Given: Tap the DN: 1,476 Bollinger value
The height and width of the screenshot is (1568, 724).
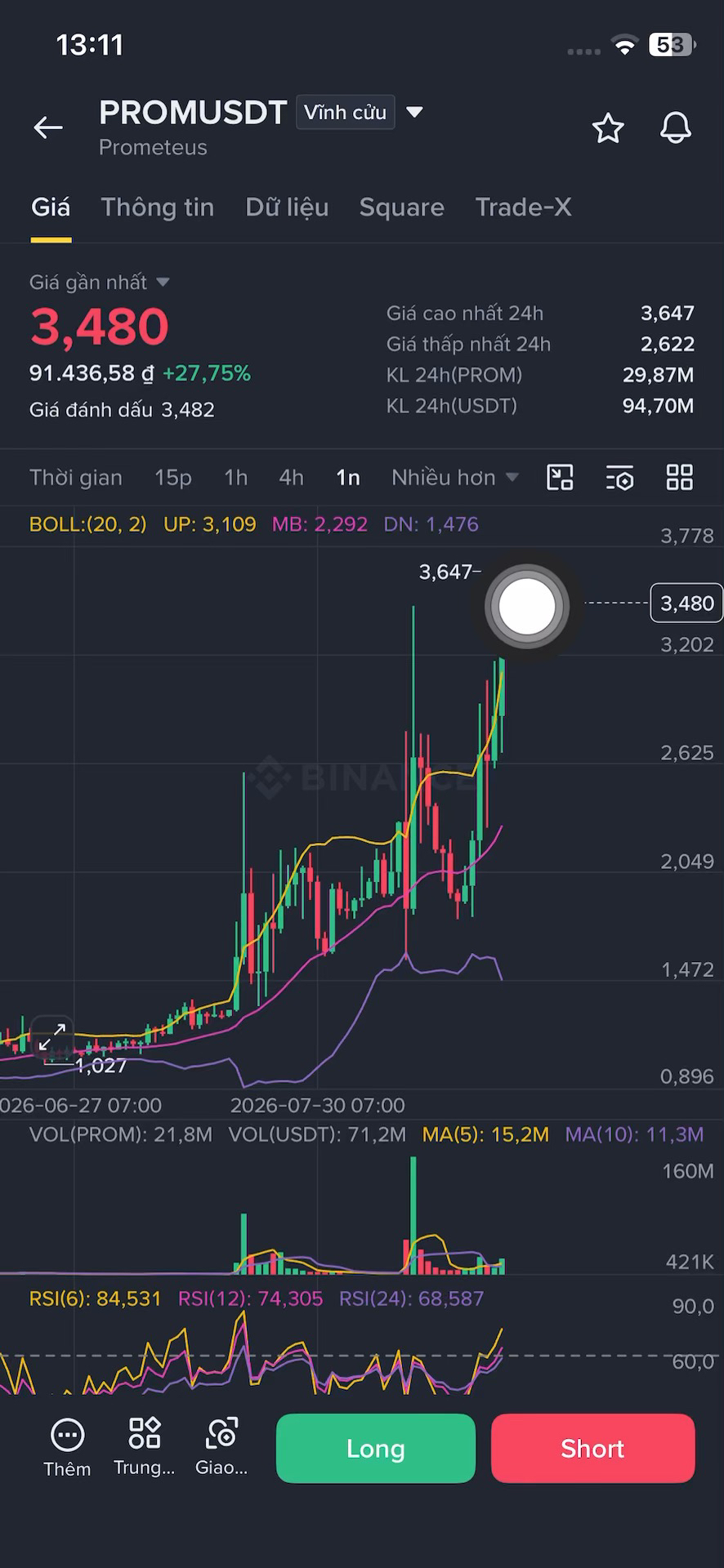Looking at the screenshot, I should coord(431,524).
